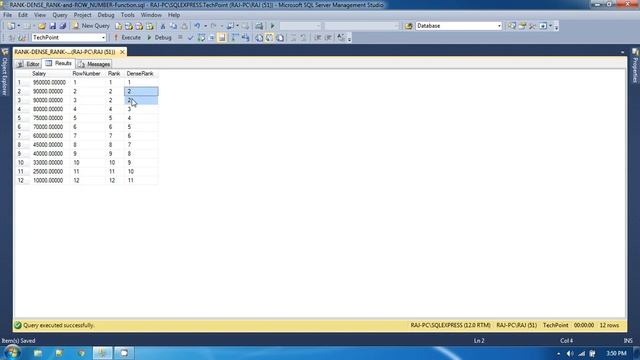Image resolution: width=640 pixels, height=360 pixels.
Task: Open File Explorer from taskbar
Action: [38, 353]
